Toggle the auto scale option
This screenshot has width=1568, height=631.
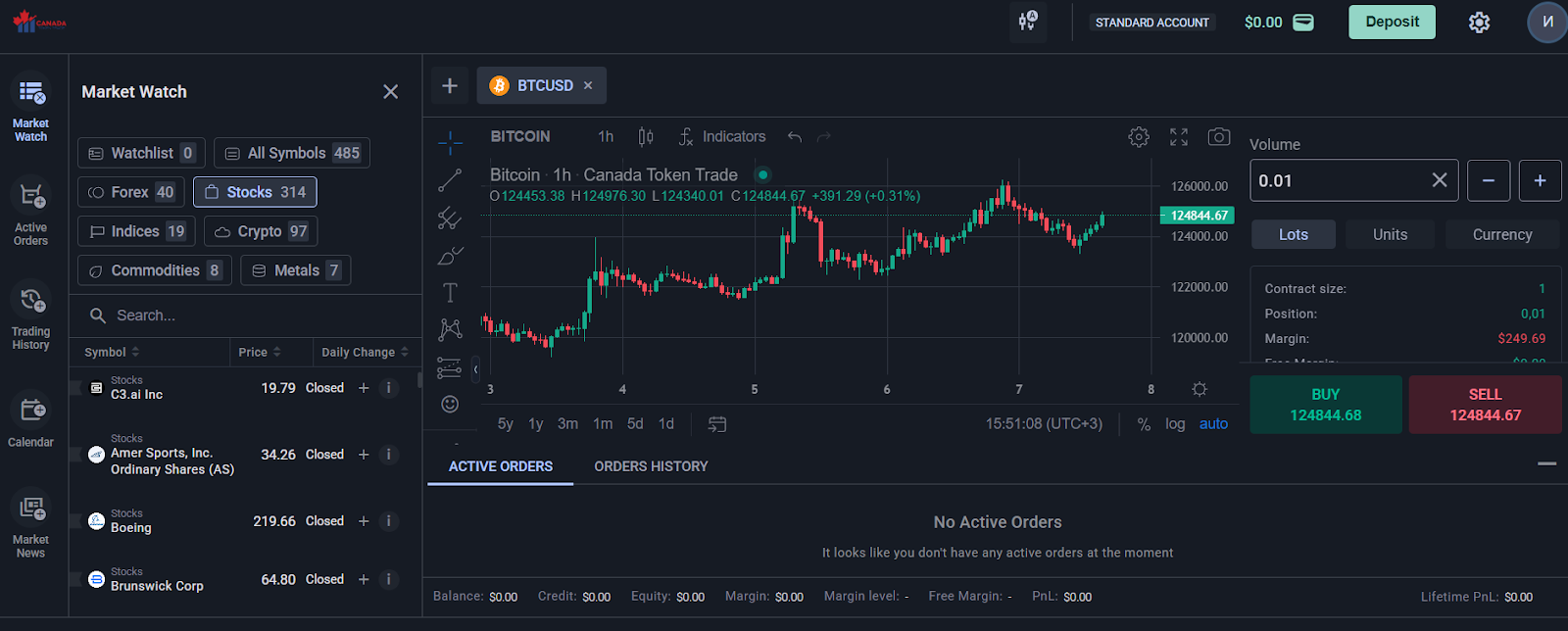[1213, 424]
